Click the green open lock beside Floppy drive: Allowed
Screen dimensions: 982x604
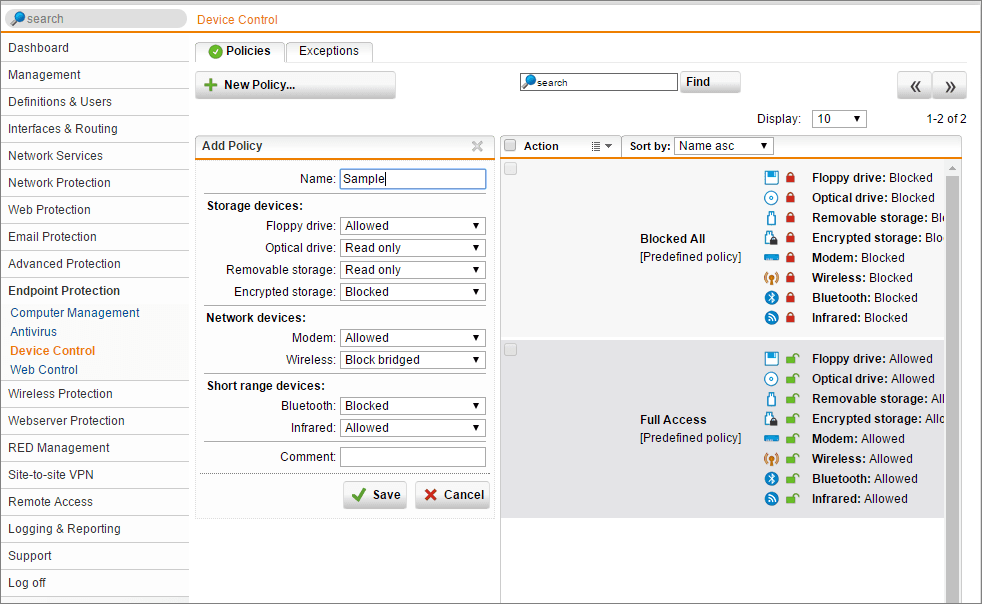[x=792, y=358]
